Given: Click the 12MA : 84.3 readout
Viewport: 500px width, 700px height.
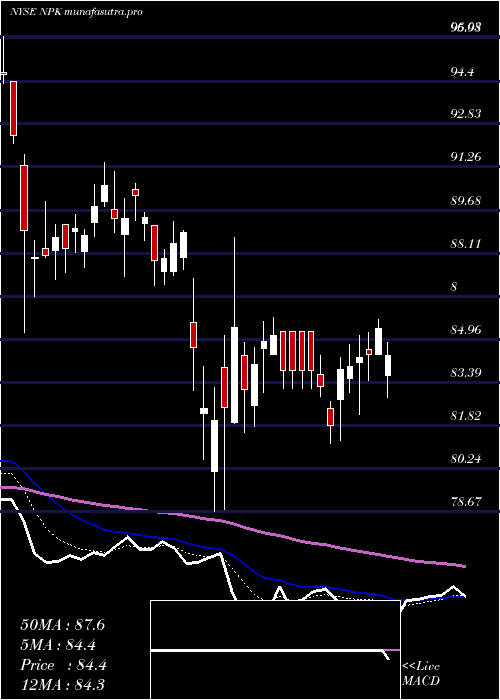Looking at the screenshot, I should [62, 685].
